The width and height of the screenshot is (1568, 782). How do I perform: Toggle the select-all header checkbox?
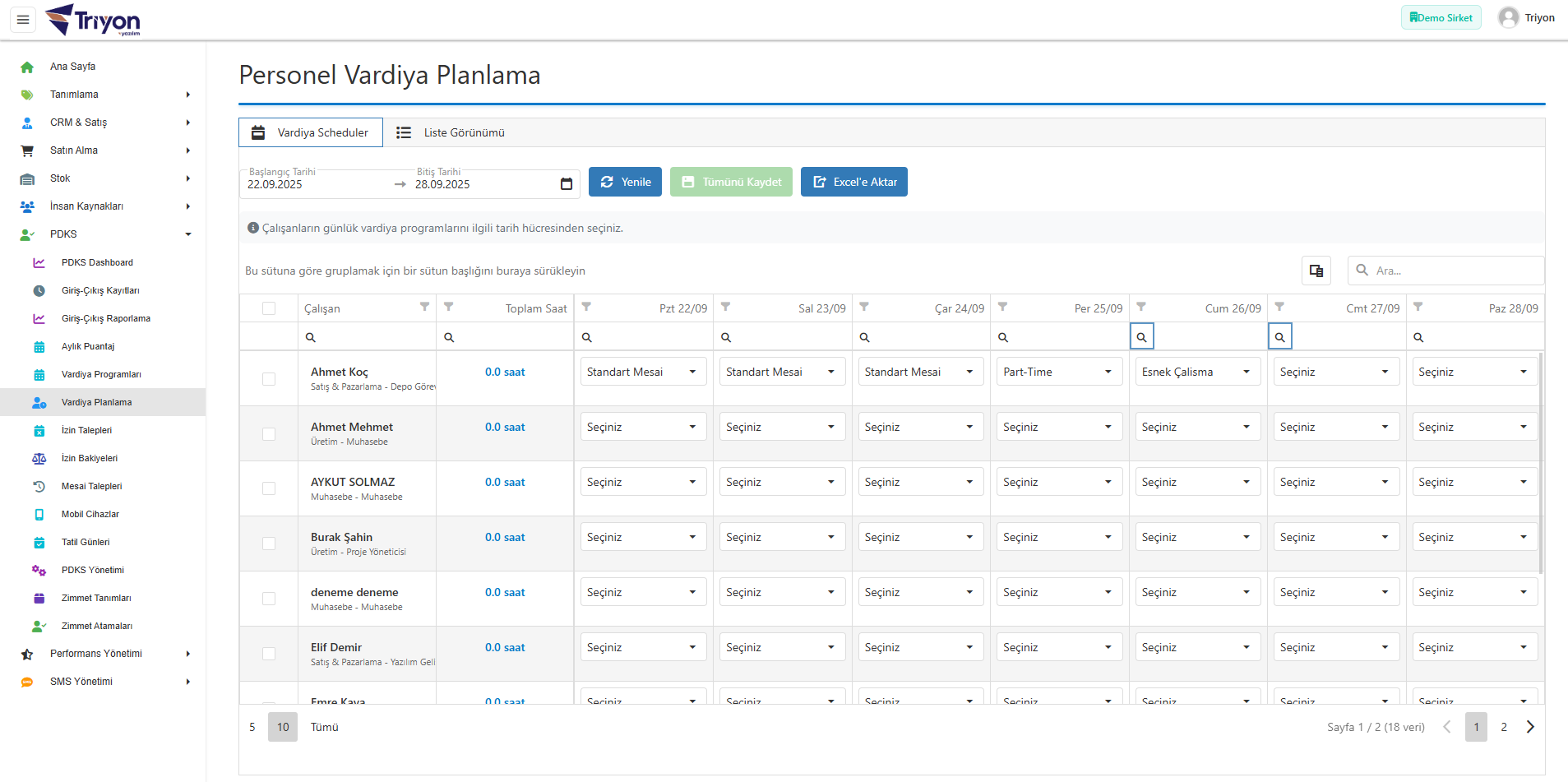(269, 308)
